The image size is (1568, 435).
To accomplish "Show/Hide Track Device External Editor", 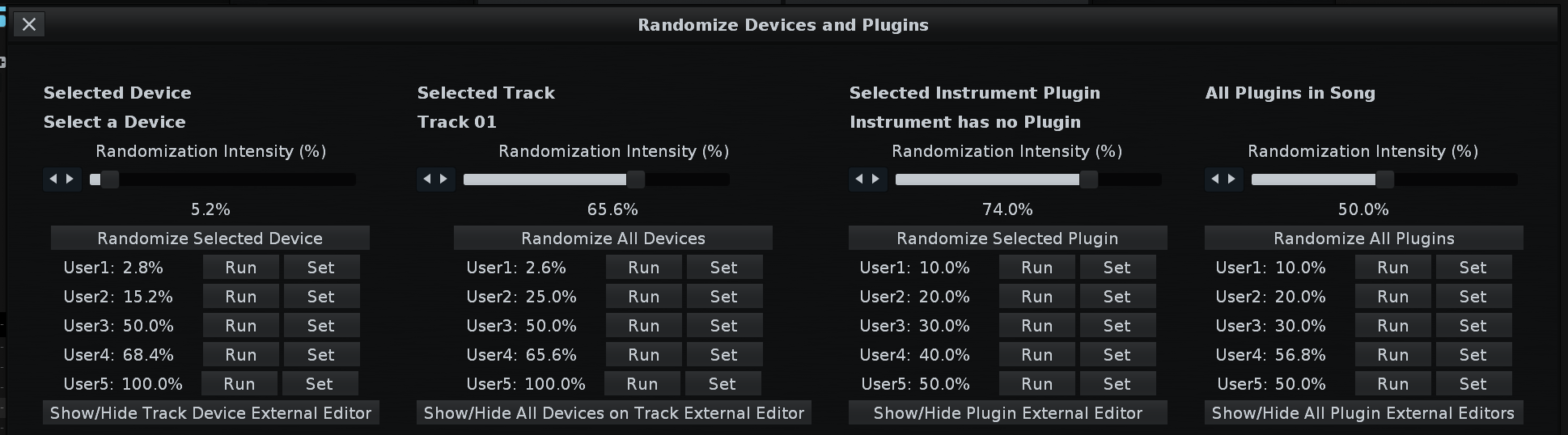I will click(x=211, y=413).
